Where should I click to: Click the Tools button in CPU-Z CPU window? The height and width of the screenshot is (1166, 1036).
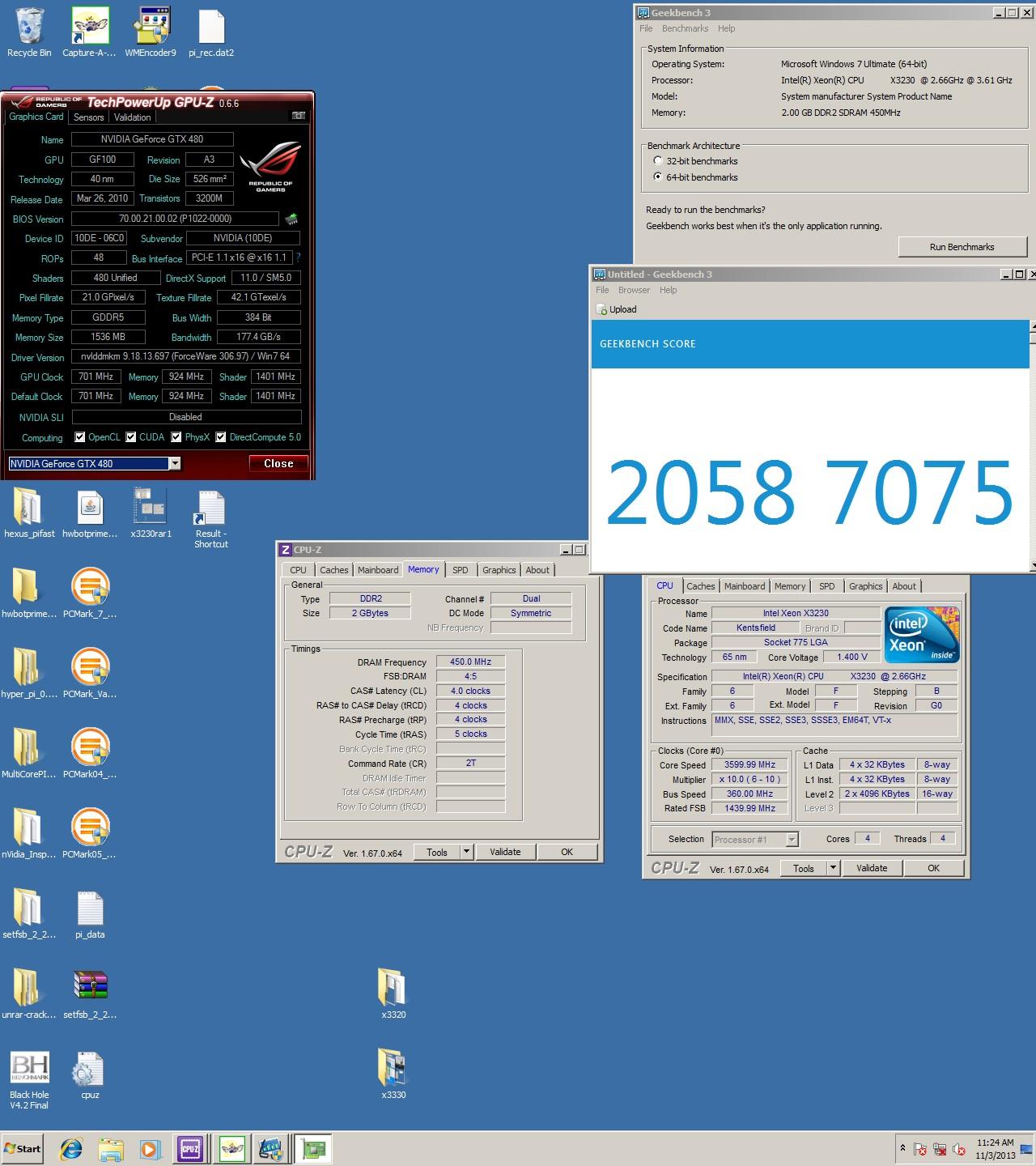[804, 868]
